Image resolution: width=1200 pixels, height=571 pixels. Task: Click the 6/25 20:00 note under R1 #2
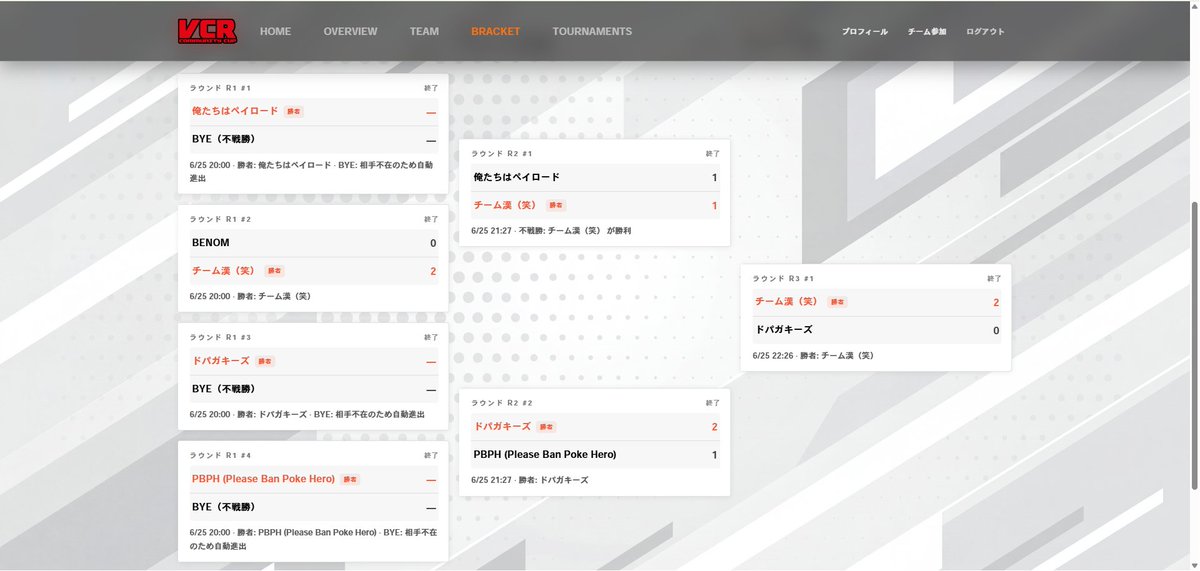pyautogui.click(x=250, y=296)
